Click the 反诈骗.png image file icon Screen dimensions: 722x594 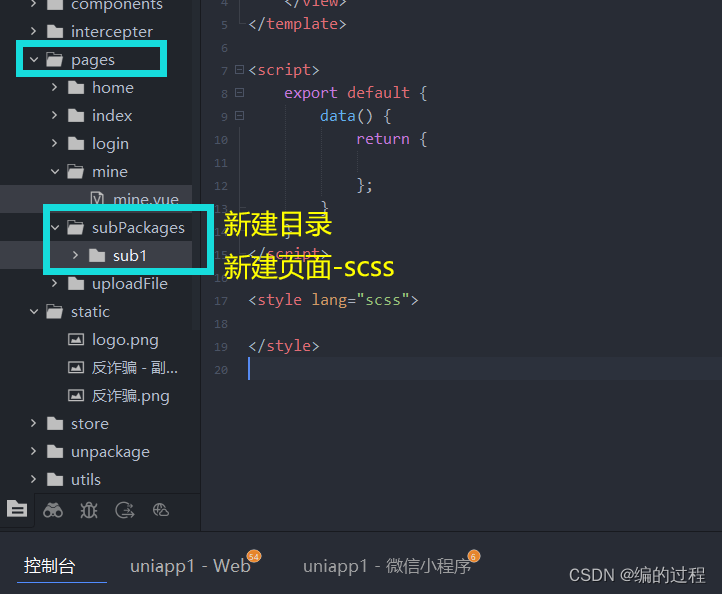coord(76,396)
